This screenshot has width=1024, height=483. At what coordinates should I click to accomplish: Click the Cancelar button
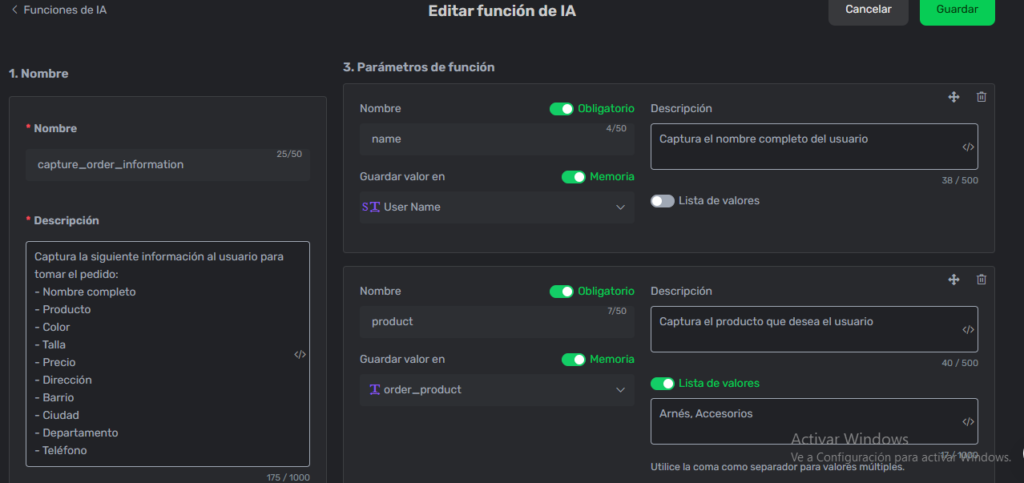868,10
